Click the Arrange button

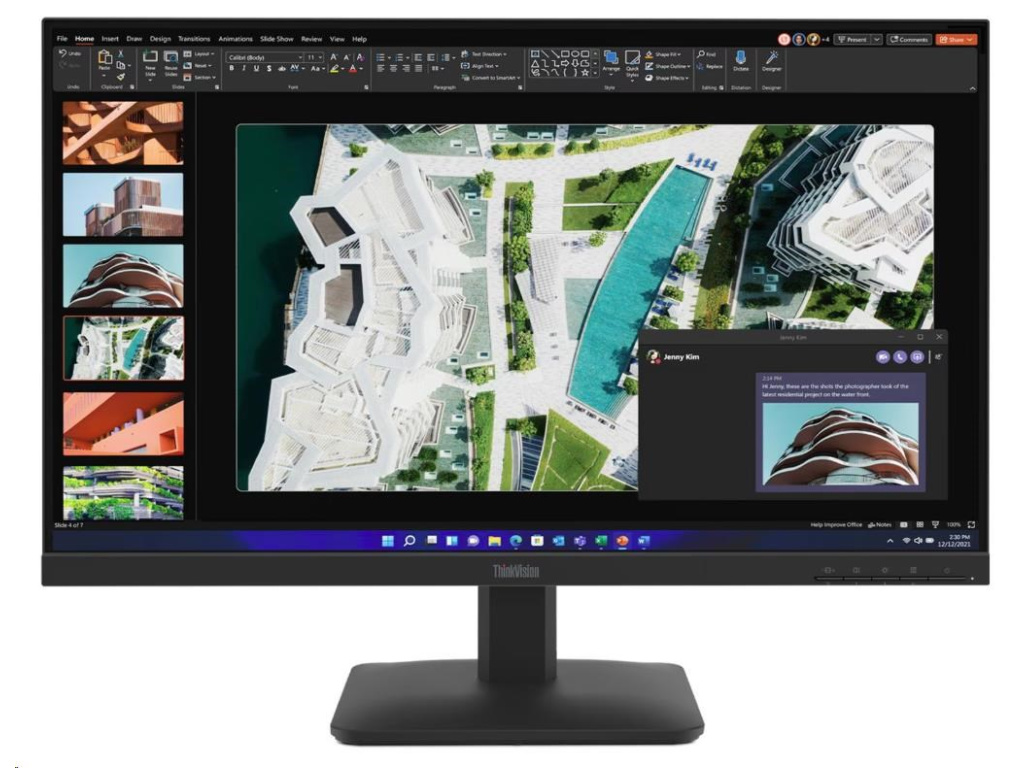(x=611, y=60)
